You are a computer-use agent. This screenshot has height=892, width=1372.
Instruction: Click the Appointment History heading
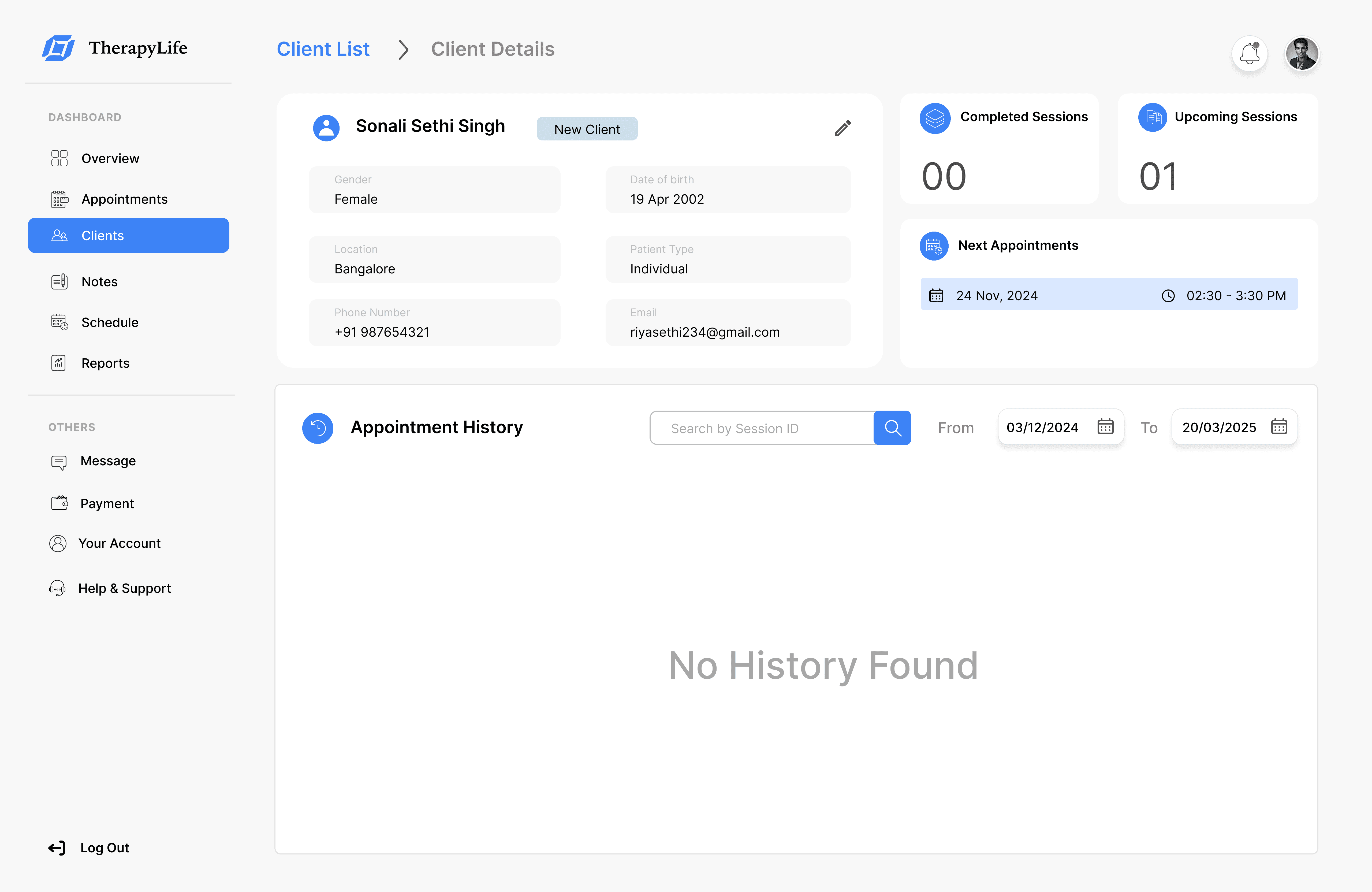click(437, 427)
